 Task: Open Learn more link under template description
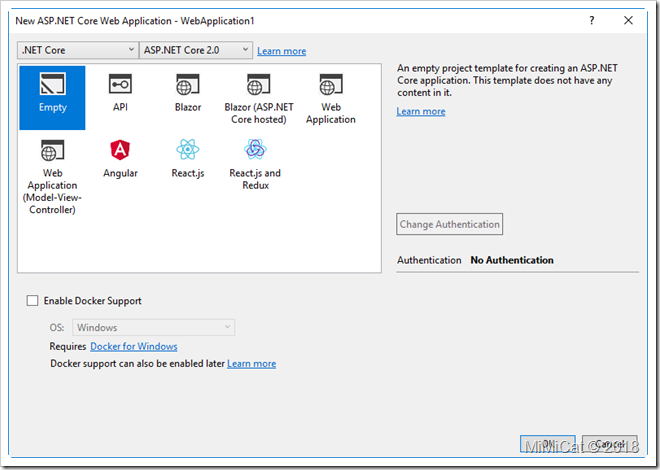point(421,112)
